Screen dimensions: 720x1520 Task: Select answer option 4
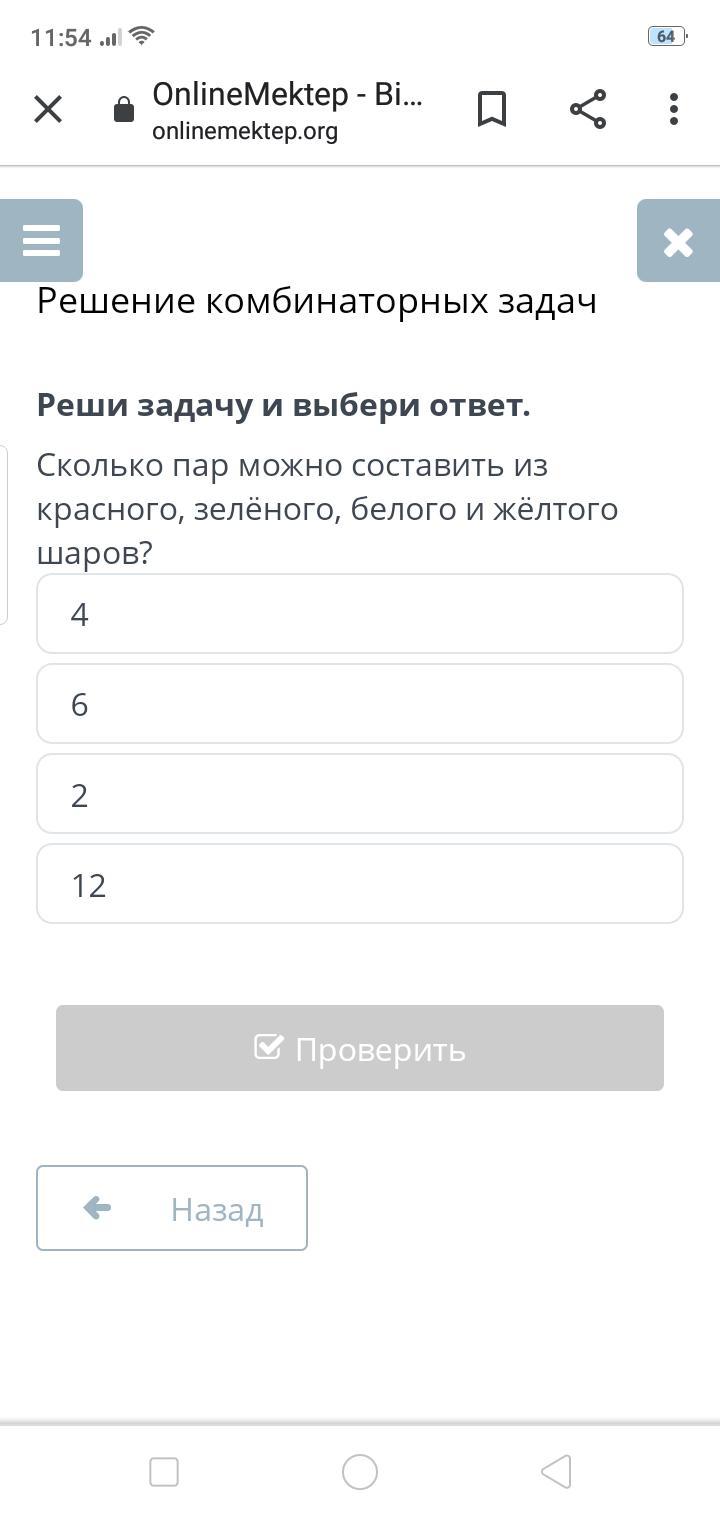(x=360, y=614)
